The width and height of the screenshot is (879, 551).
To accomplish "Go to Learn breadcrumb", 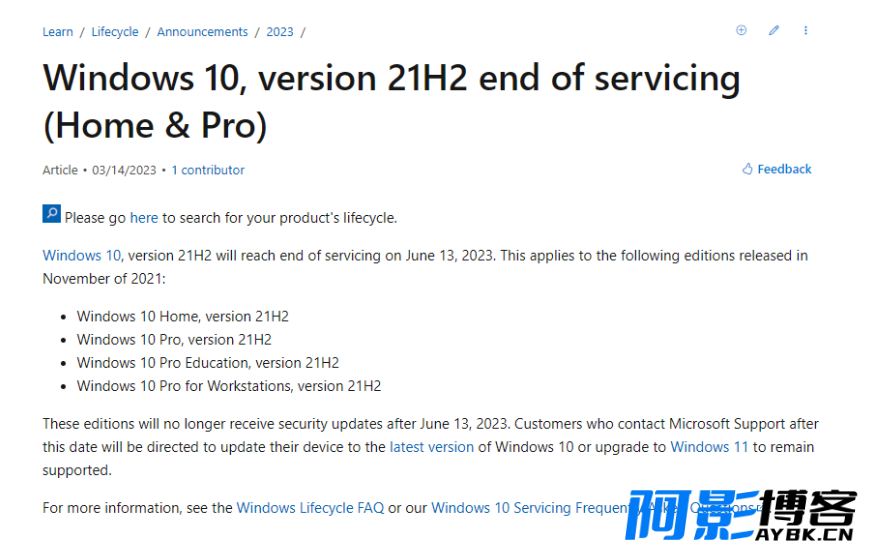I will coord(58,32).
